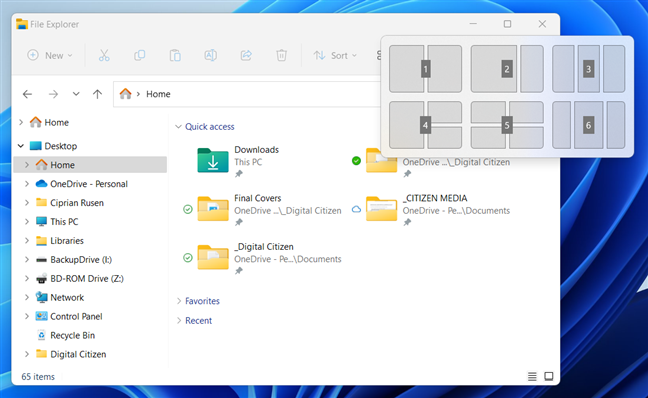Screen dimensions: 648x398
Task: Click Home text in the address bar
Action: click(x=158, y=94)
